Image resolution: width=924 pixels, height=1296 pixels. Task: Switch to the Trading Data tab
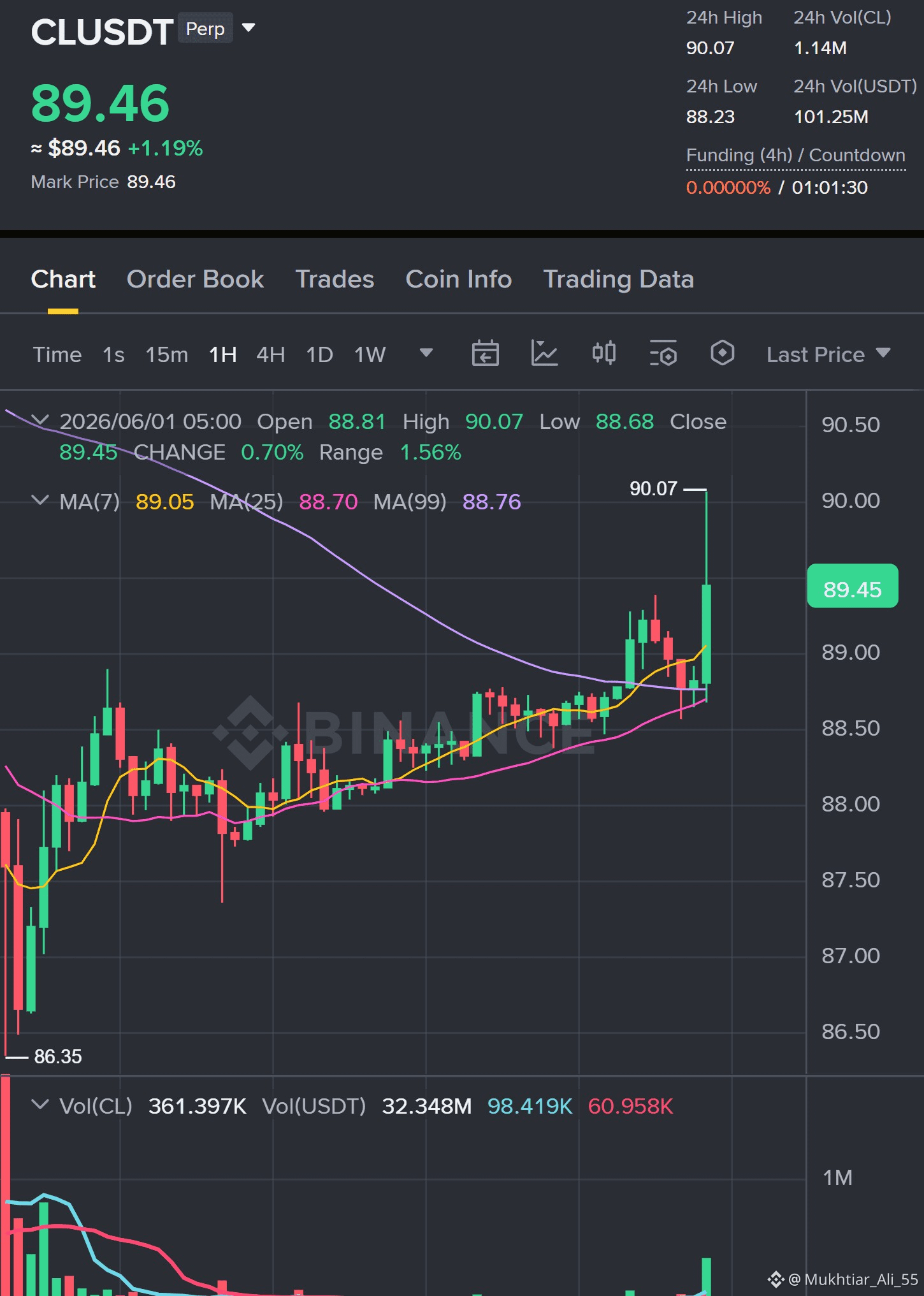(618, 279)
